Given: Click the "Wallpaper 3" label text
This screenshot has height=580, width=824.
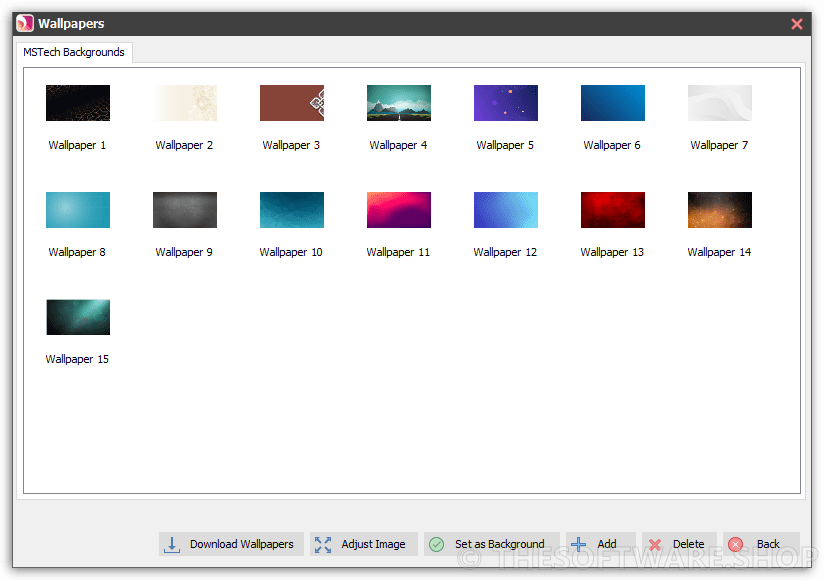Looking at the screenshot, I should tap(291, 145).
